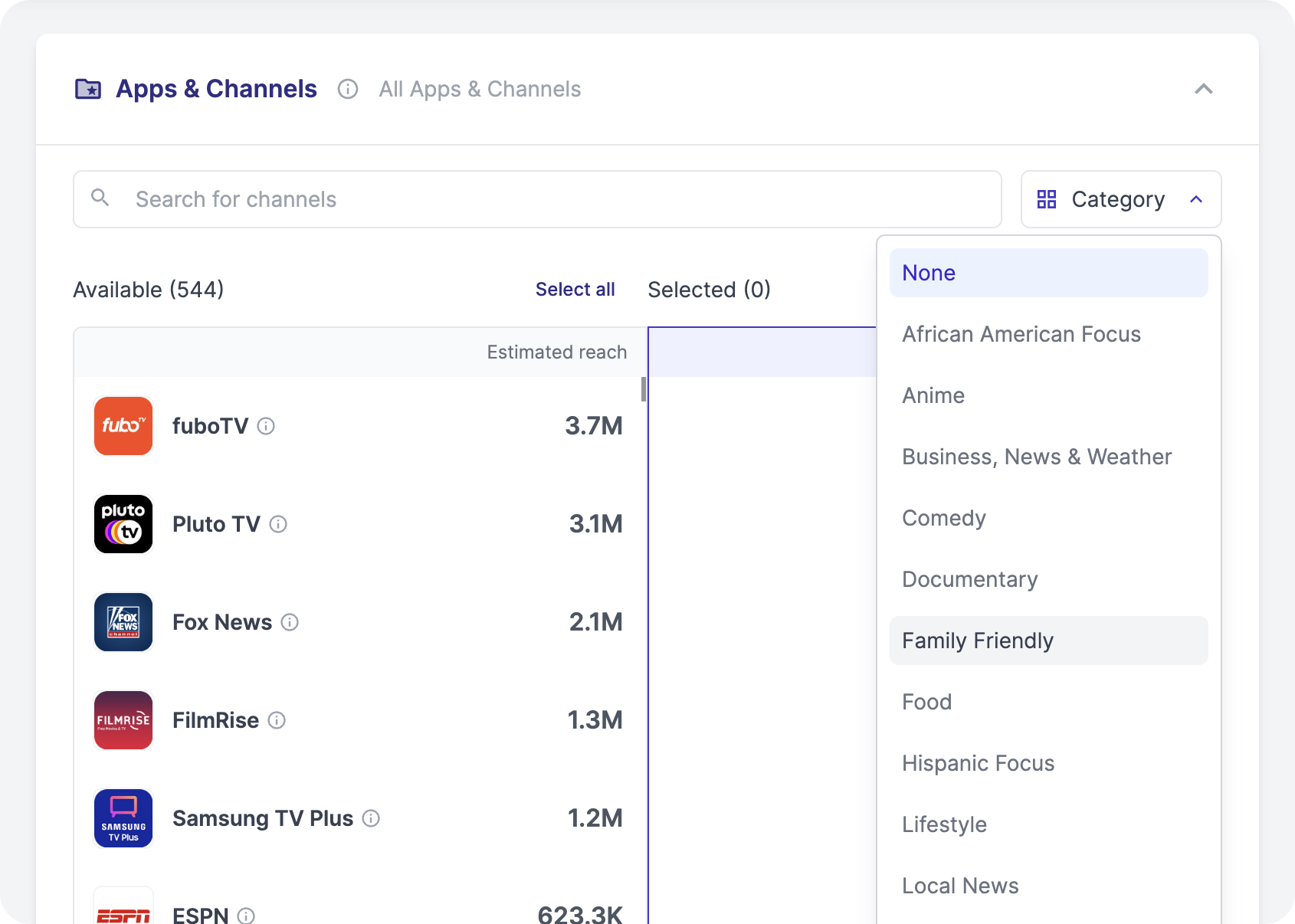This screenshot has height=924, width=1295.
Task: Click the FilmRise logo
Action: point(123,720)
